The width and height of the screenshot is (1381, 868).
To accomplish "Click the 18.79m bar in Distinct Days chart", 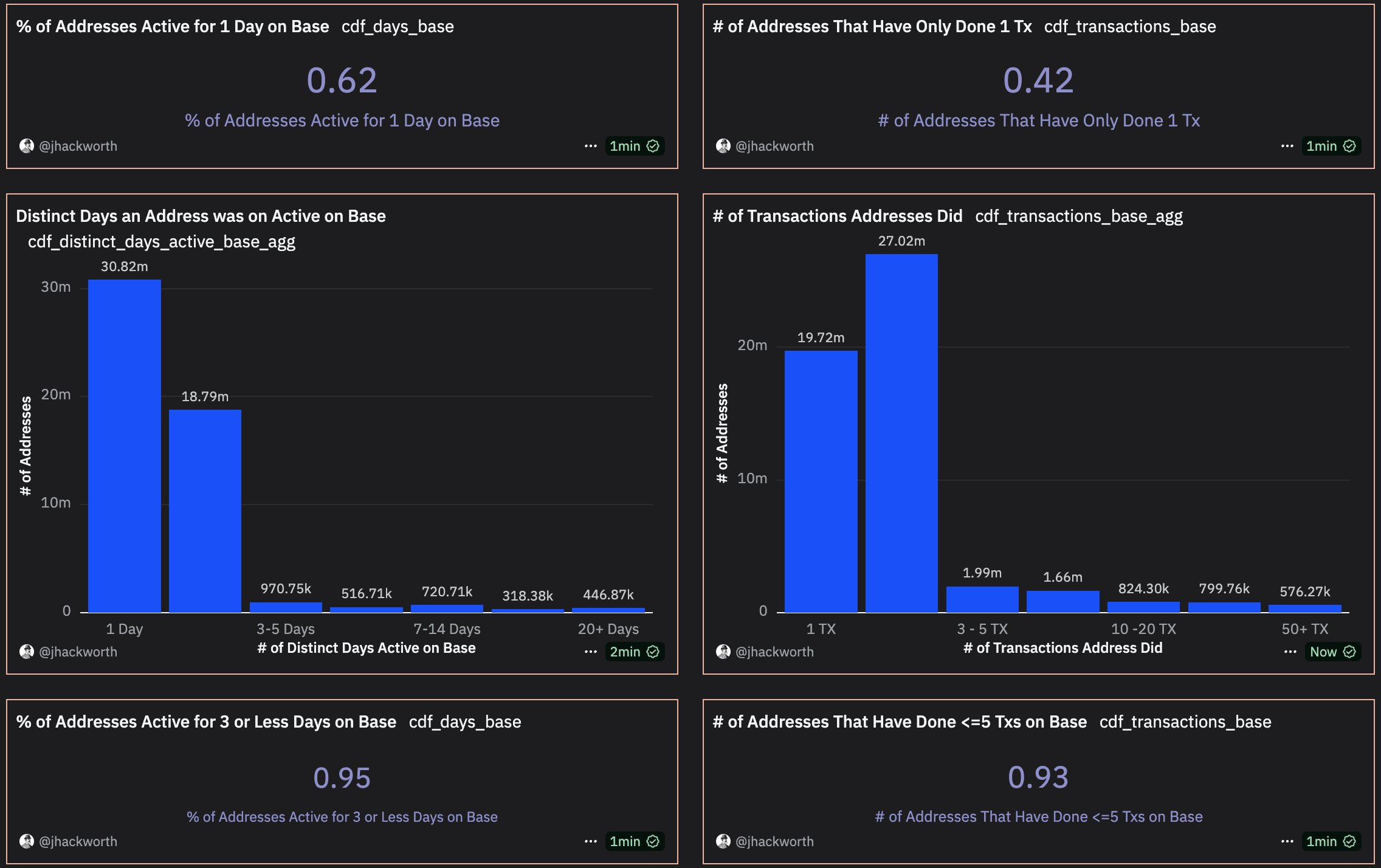I will [x=205, y=511].
